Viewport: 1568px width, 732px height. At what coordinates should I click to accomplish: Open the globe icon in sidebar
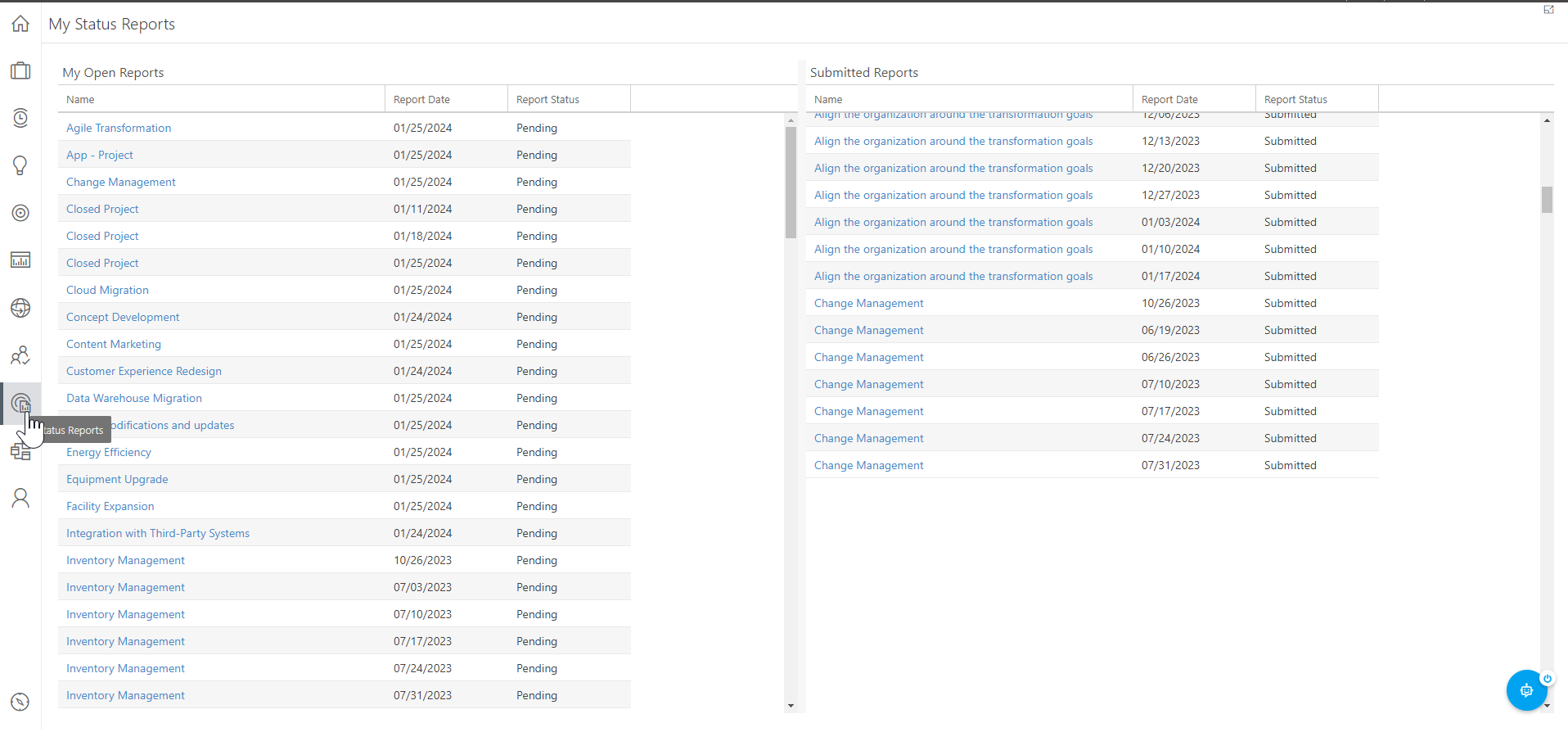20,308
